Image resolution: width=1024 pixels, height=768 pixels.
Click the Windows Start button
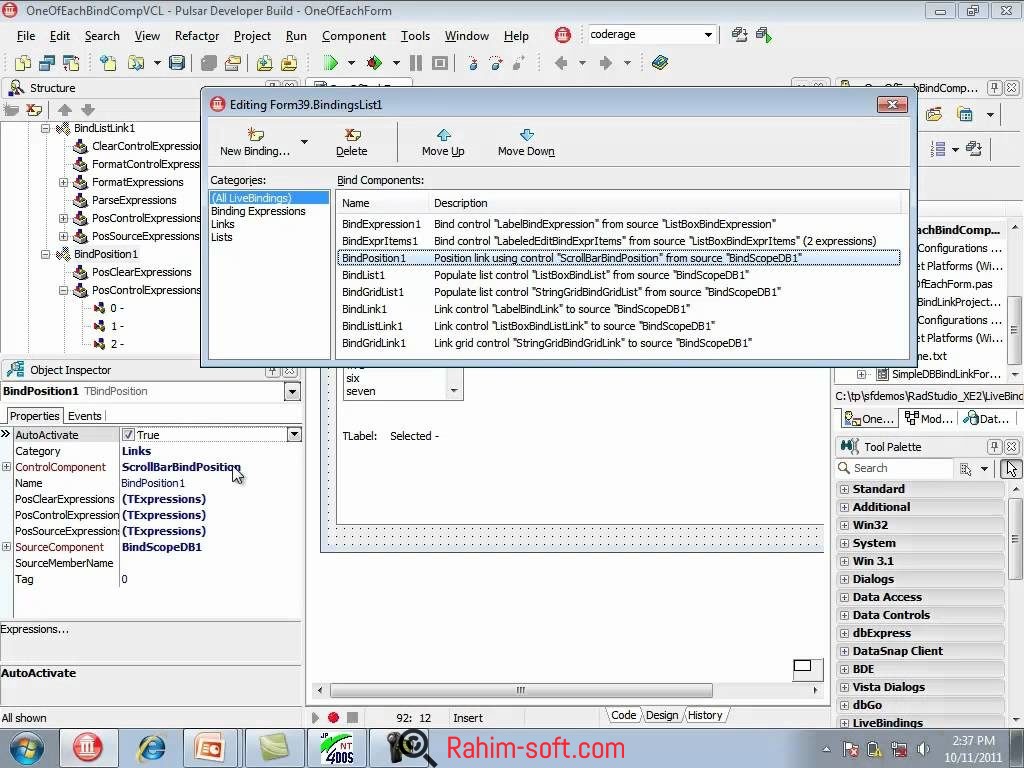tap(26, 748)
